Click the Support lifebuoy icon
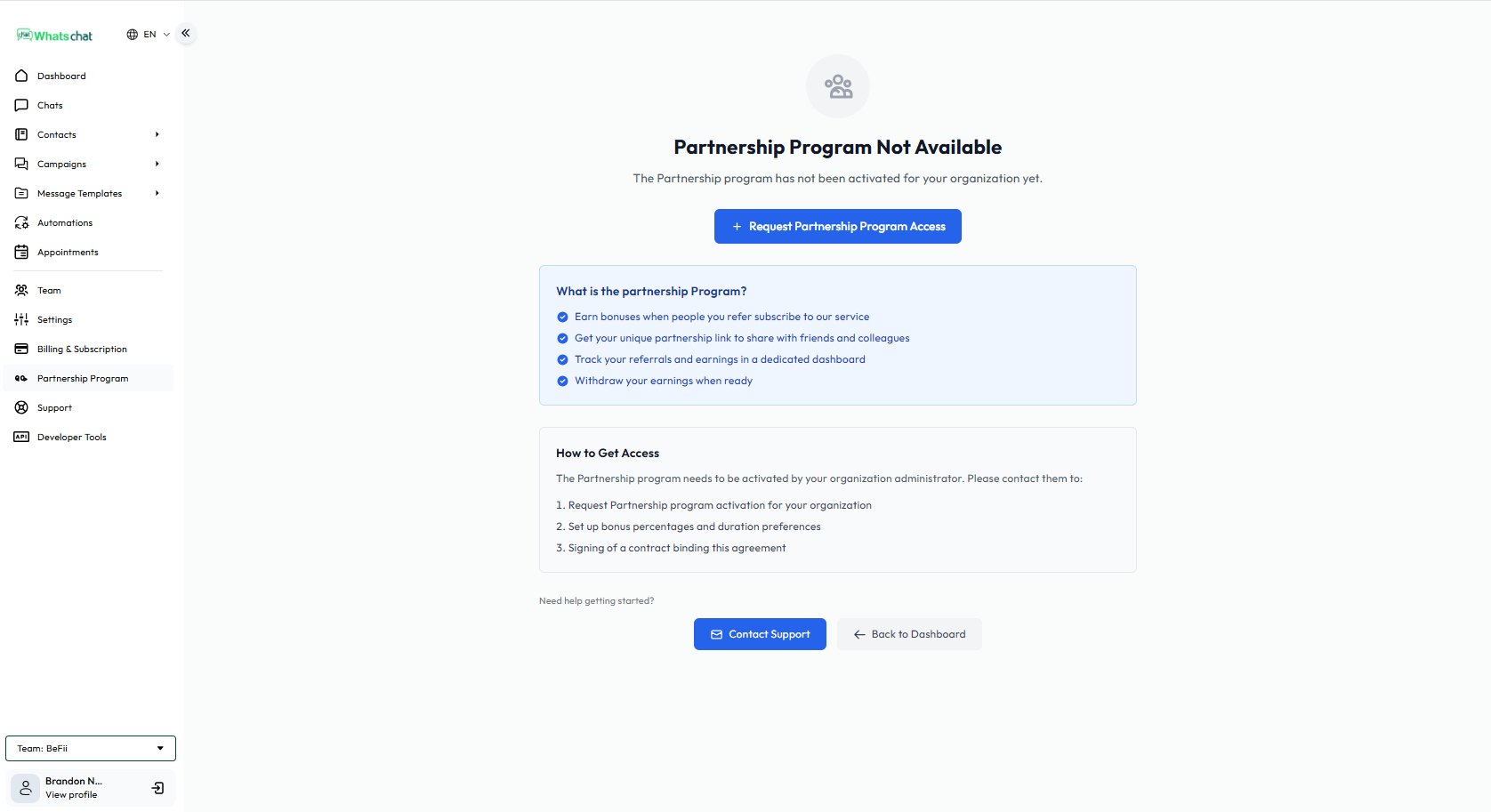 [x=21, y=407]
